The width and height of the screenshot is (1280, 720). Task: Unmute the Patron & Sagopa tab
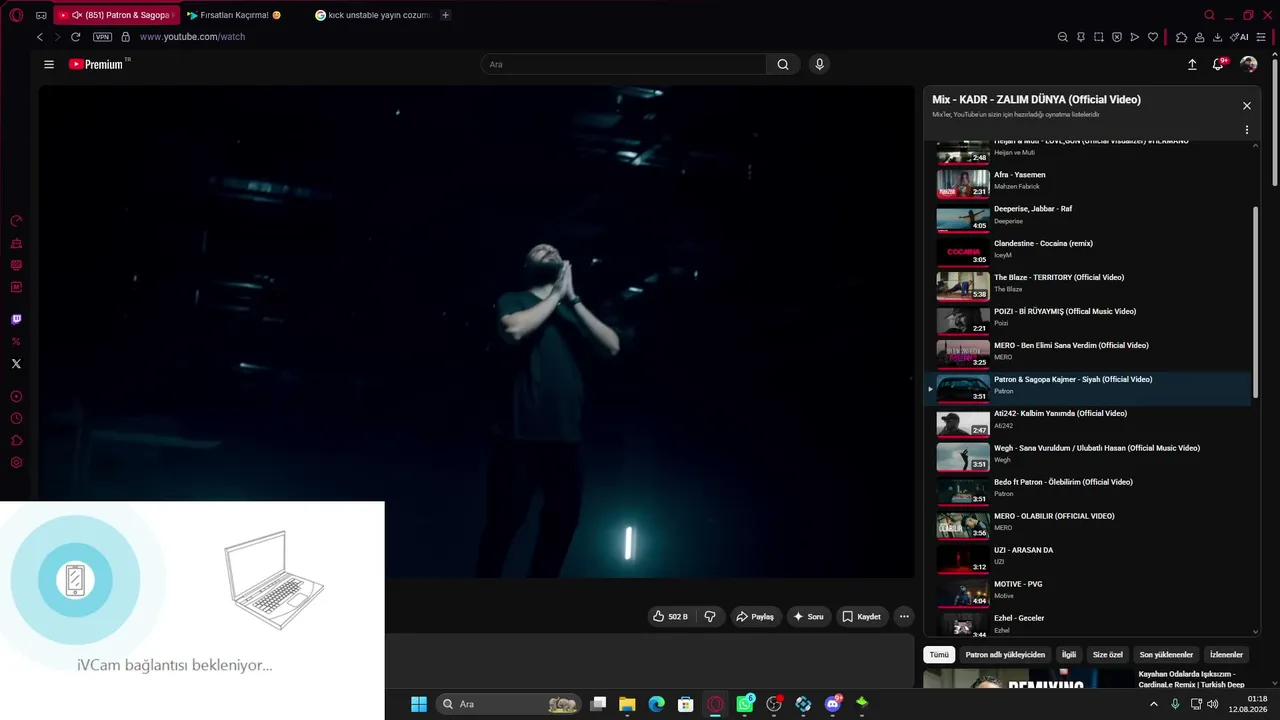coord(77,15)
